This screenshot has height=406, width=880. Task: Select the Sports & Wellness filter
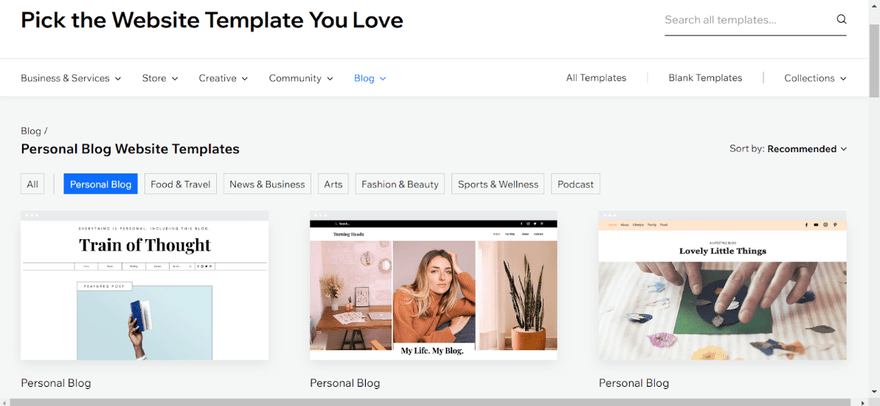coord(498,184)
